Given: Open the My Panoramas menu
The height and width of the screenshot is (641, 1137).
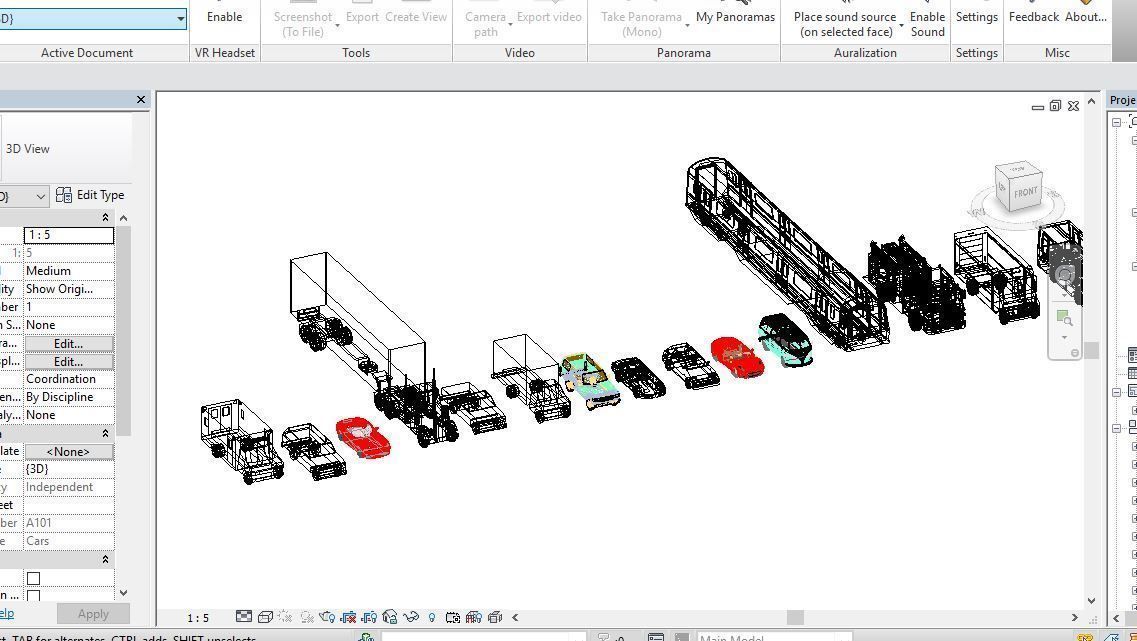Looking at the screenshot, I should point(735,17).
